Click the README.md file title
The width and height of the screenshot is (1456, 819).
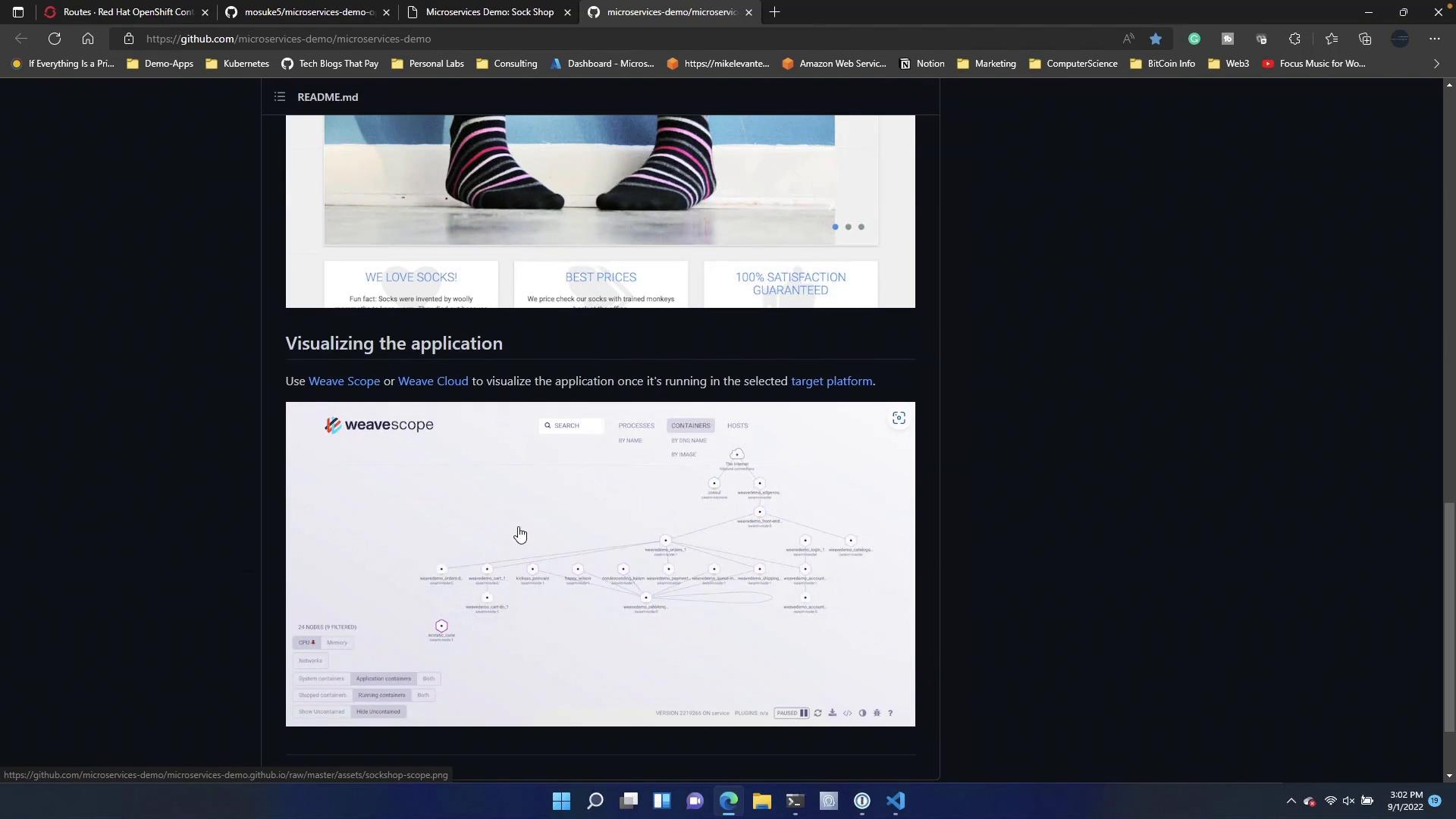tap(328, 97)
